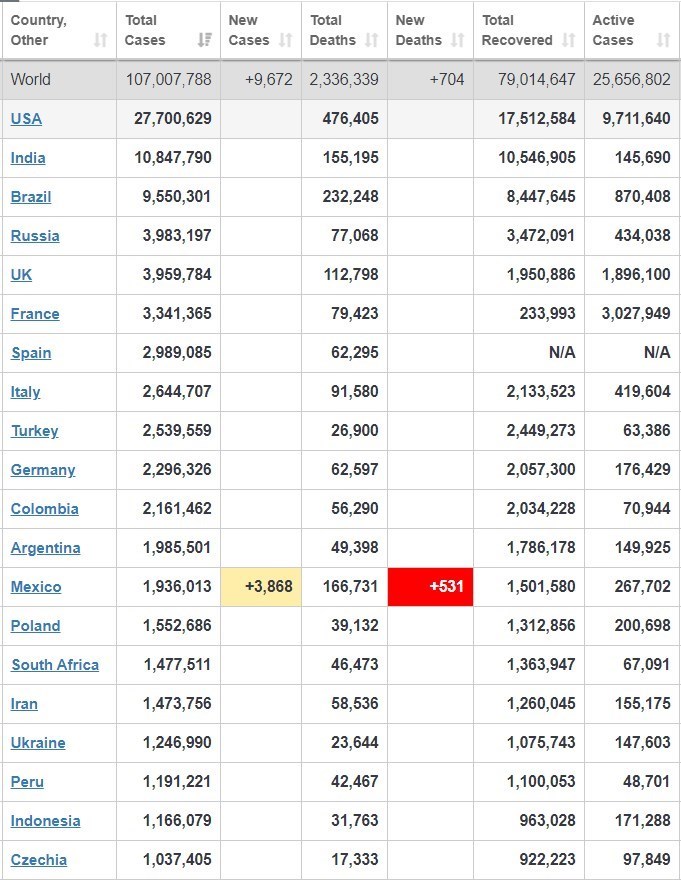This screenshot has height=880, width=681.
Task: Go to the Mexico country link
Action: pos(36,587)
